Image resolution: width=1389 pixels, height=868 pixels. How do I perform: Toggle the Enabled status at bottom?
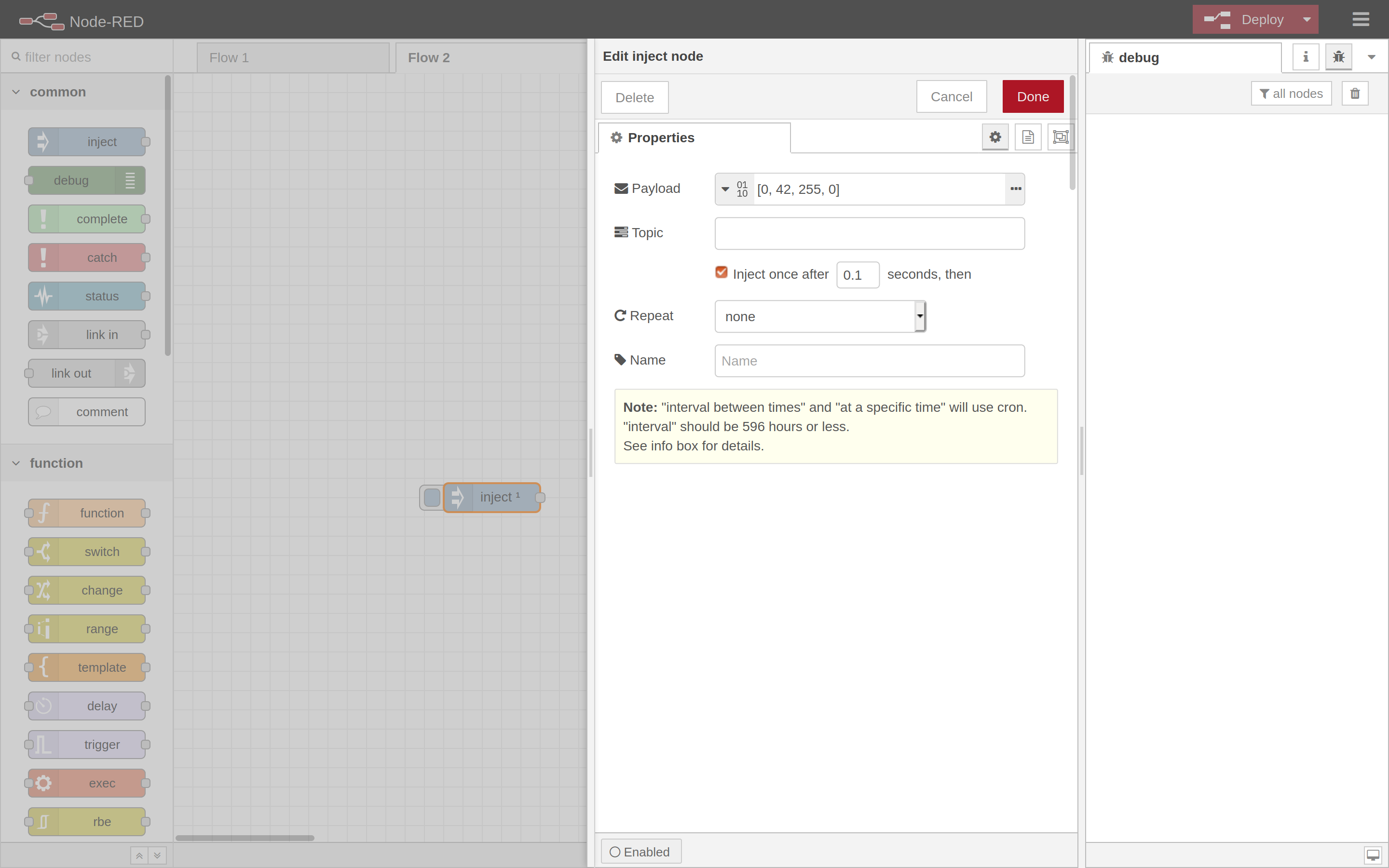(x=640, y=851)
